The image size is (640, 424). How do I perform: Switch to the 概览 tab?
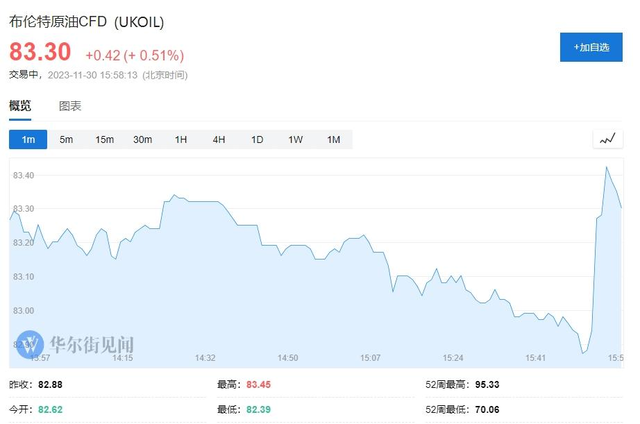20,106
